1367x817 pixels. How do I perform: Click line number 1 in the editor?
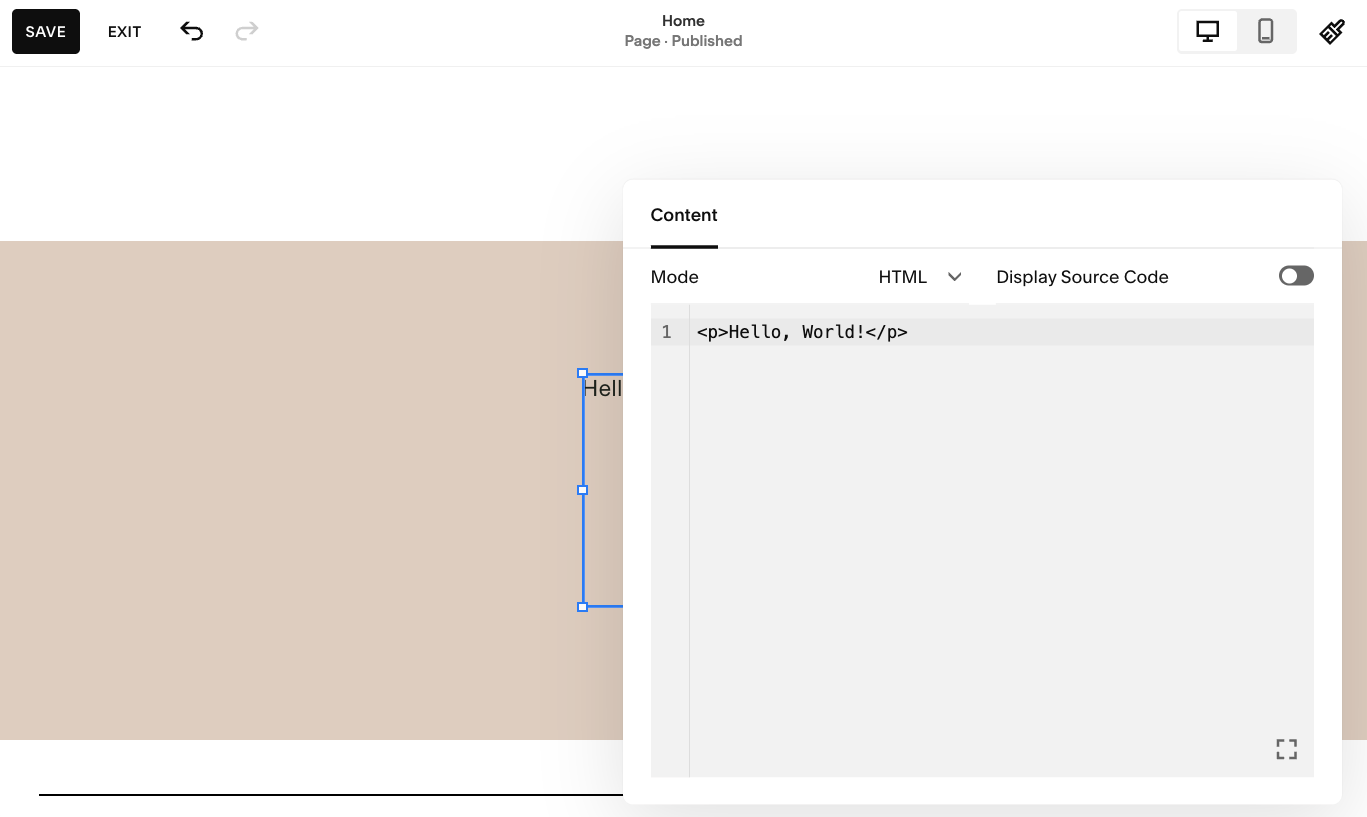(x=666, y=331)
